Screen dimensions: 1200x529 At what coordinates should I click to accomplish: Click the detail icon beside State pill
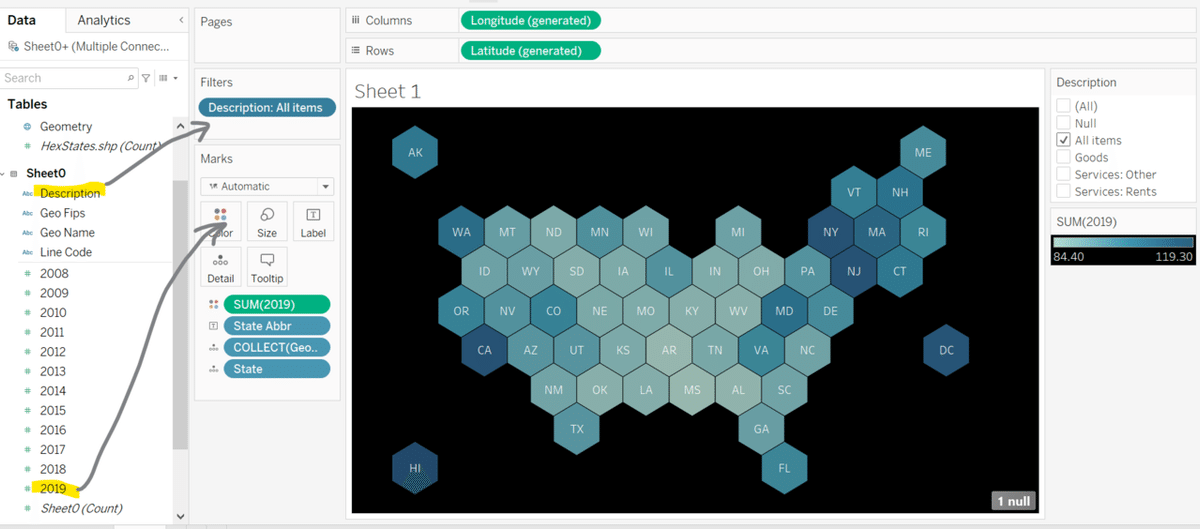coord(212,369)
